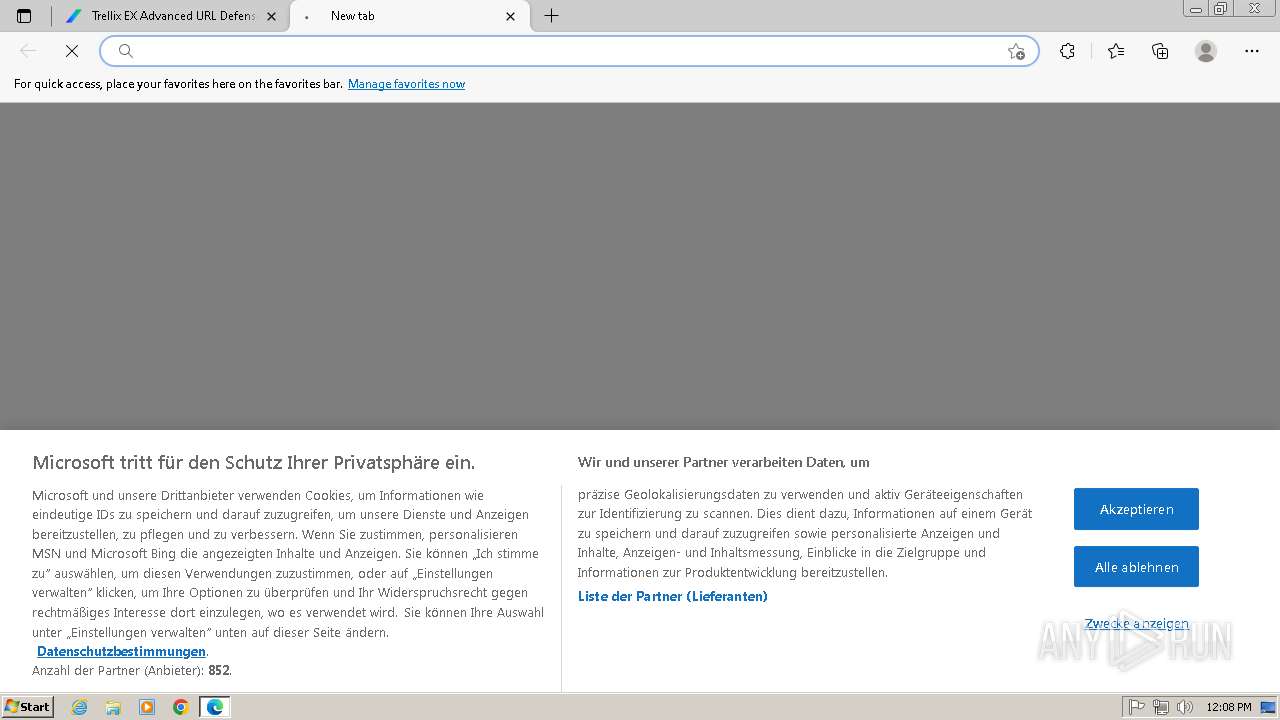Open the Favorites list icon
The height and width of the screenshot is (720, 1280).
click(x=1116, y=51)
